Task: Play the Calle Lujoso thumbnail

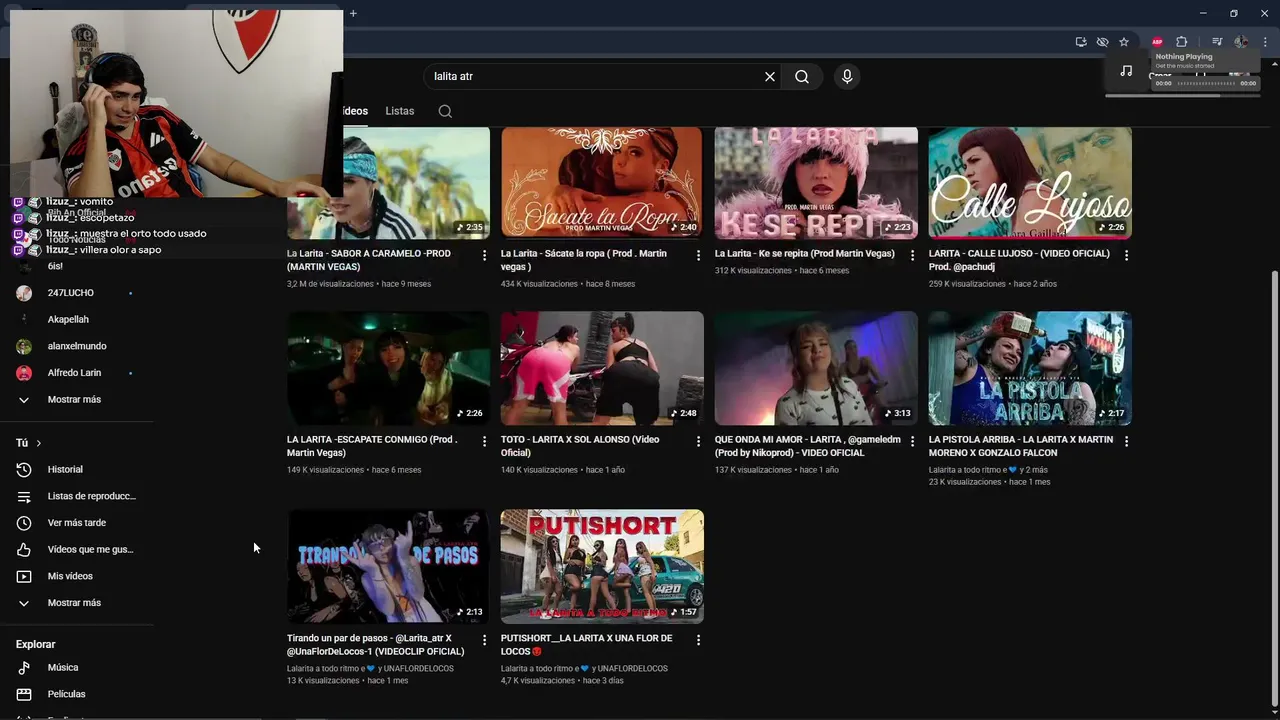Action: (1030, 183)
